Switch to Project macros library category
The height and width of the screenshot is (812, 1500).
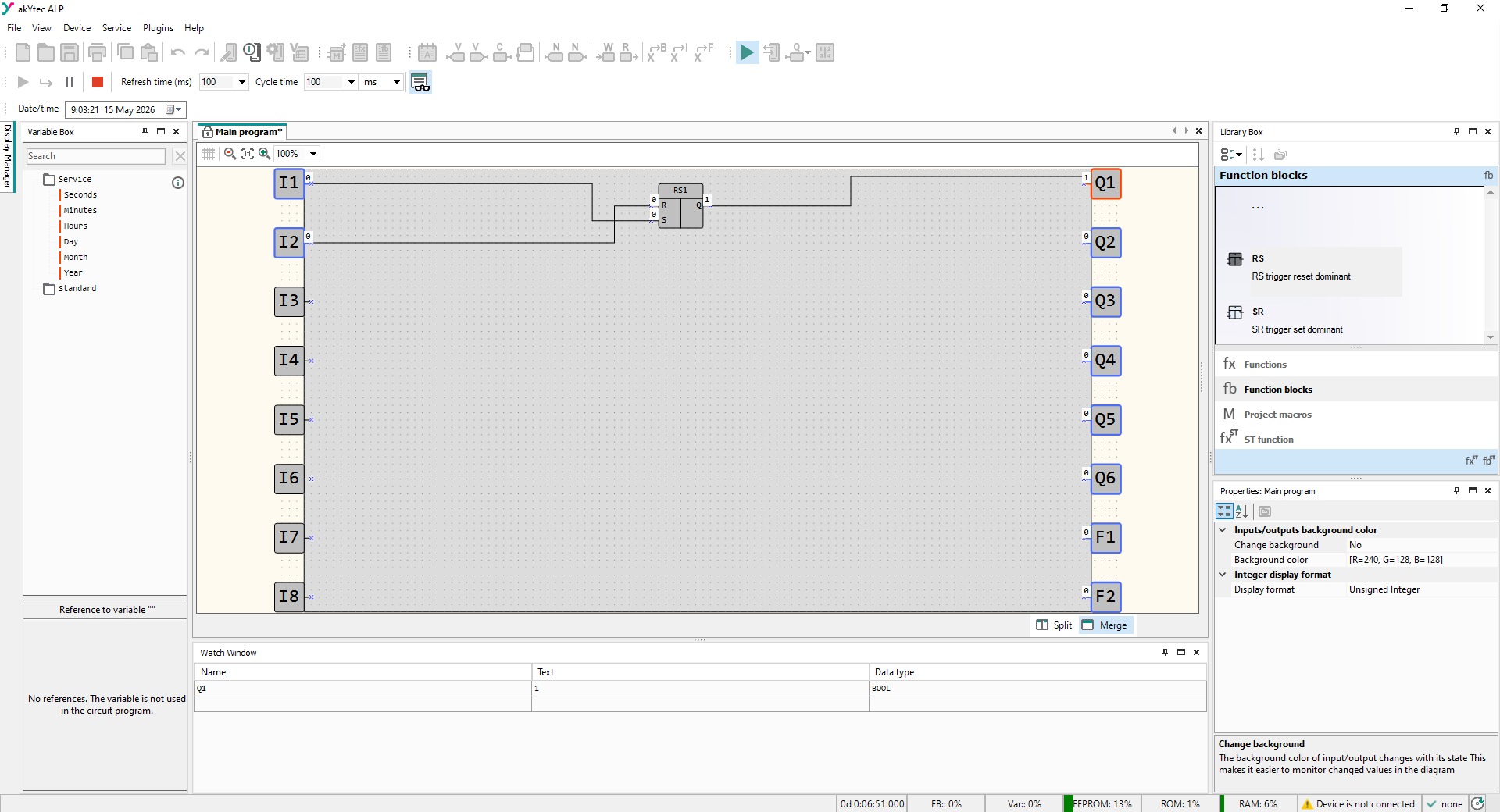[1355, 415]
